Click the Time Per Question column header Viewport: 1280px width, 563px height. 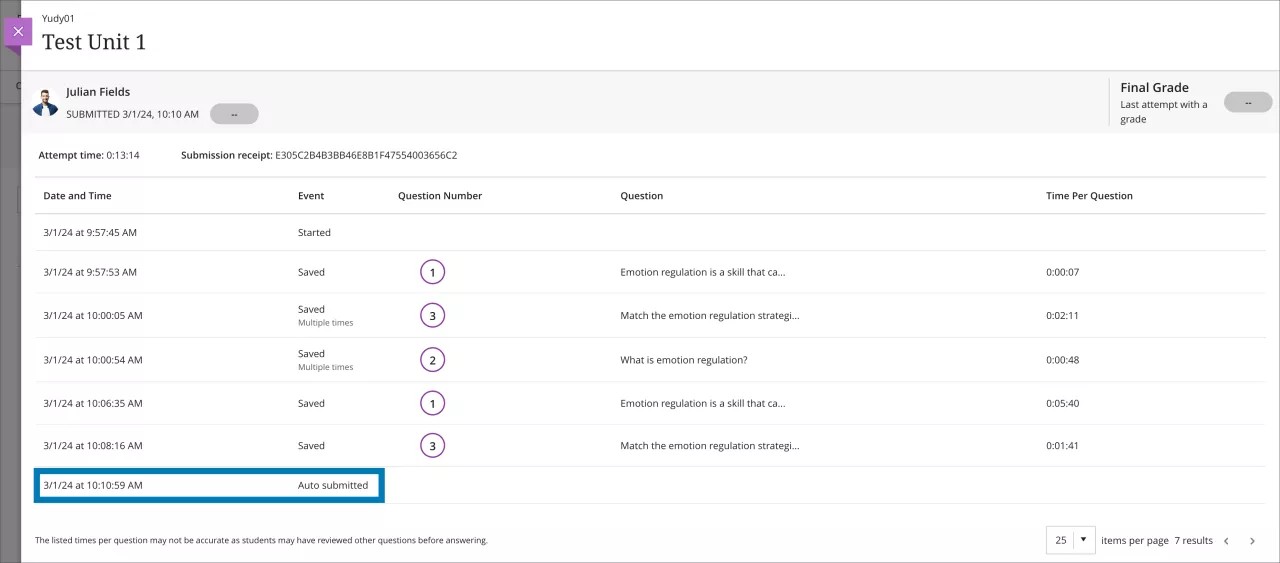(1089, 196)
